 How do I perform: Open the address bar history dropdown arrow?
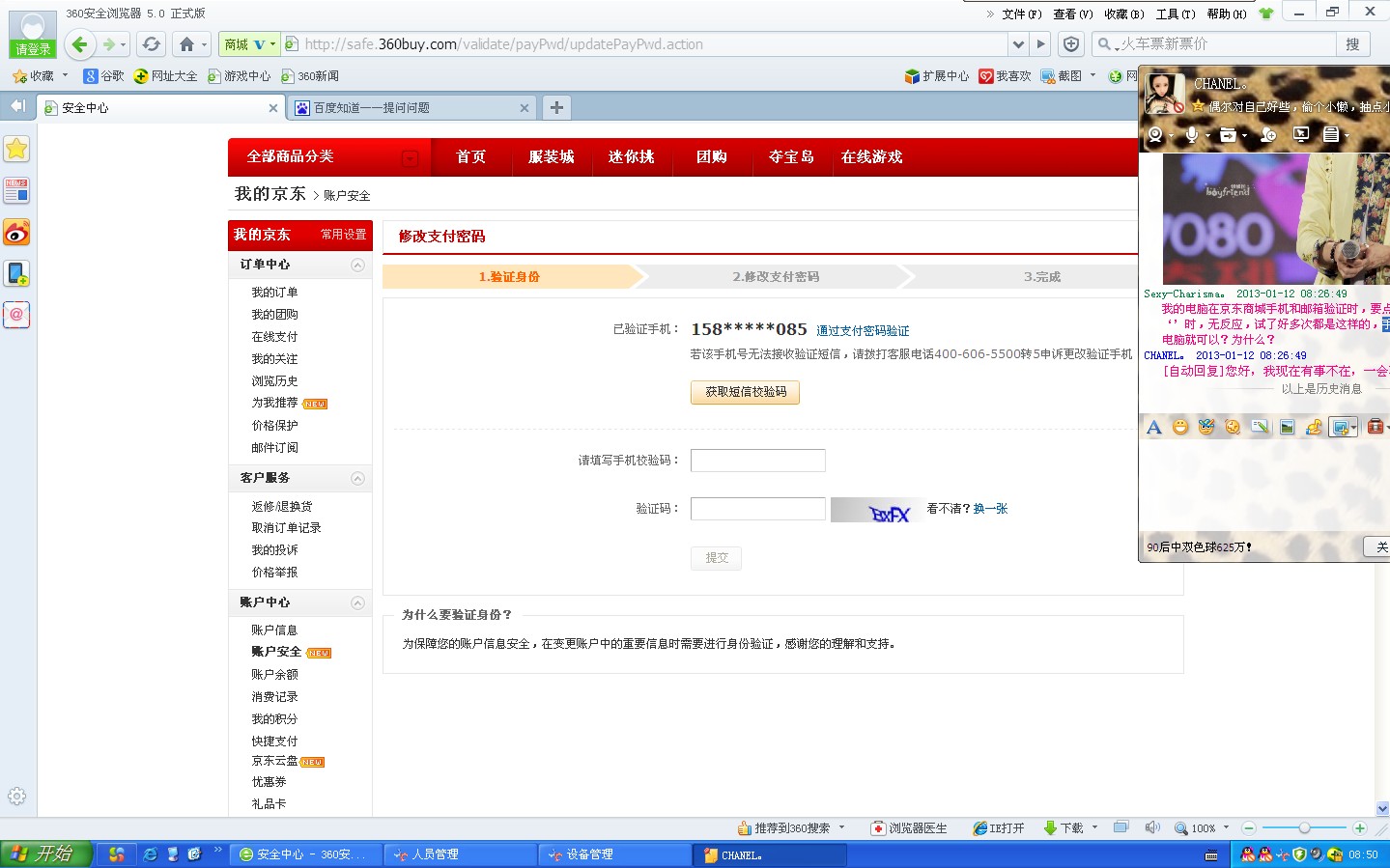click(x=1018, y=43)
